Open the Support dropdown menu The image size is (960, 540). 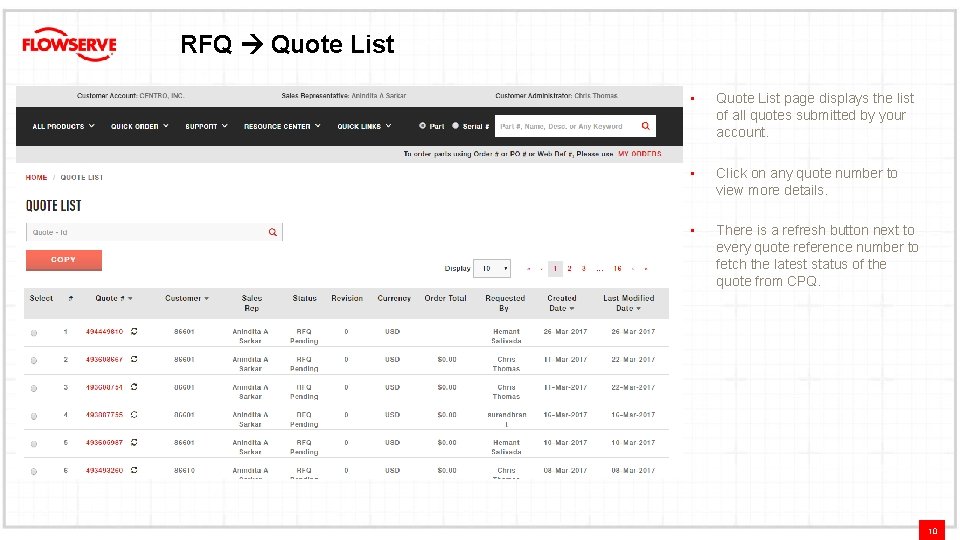click(x=206, y=126)
